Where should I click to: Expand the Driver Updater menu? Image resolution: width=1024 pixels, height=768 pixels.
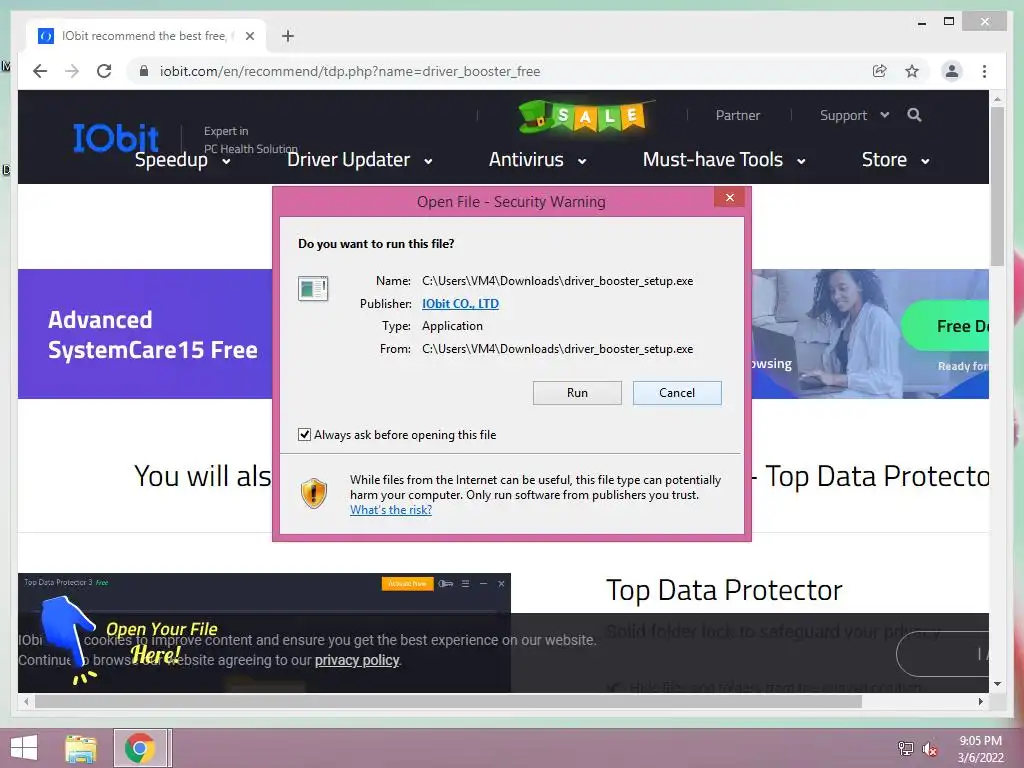pos(359,160)
